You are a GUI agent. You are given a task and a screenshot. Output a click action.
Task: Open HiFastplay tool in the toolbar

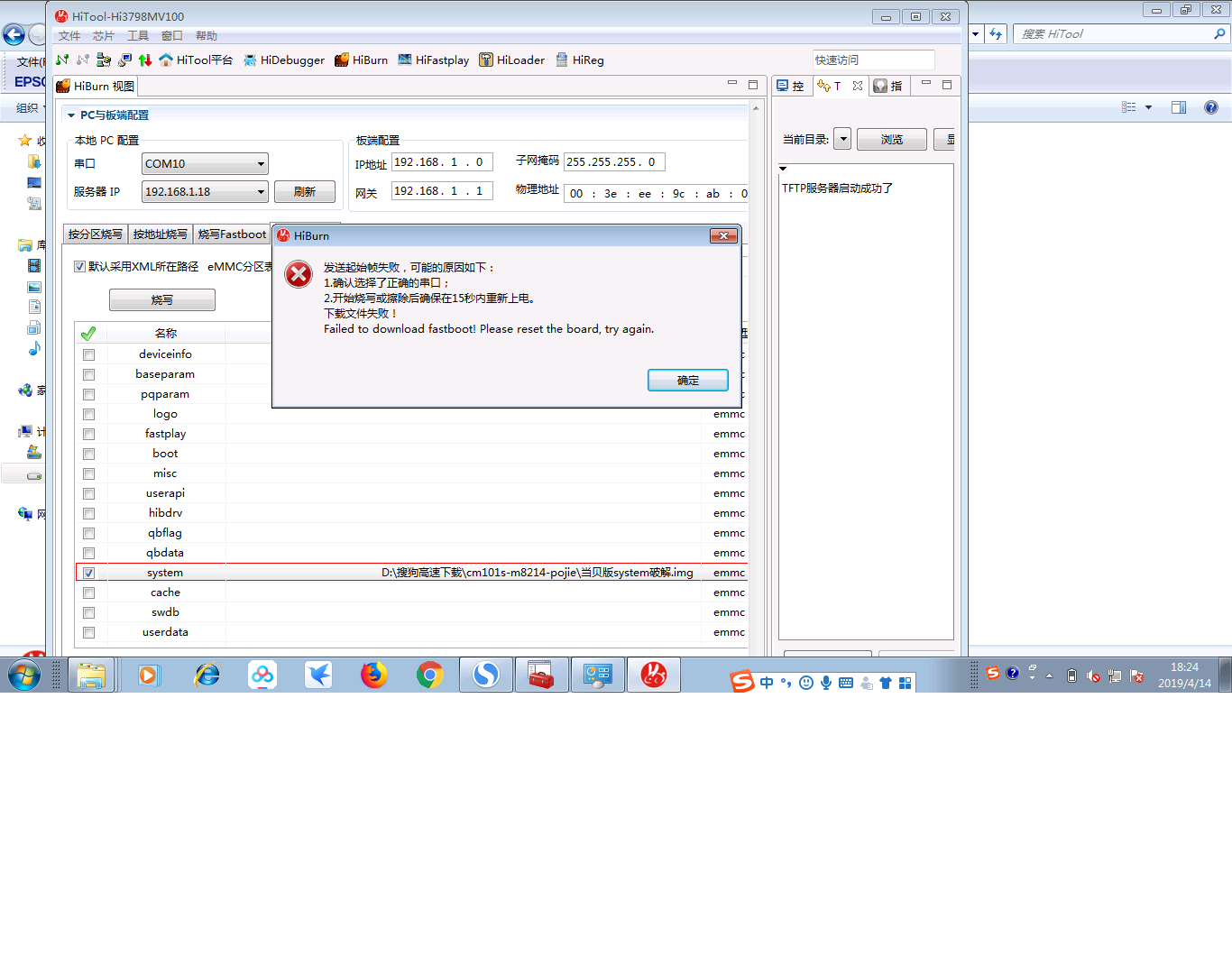(434, 60)
